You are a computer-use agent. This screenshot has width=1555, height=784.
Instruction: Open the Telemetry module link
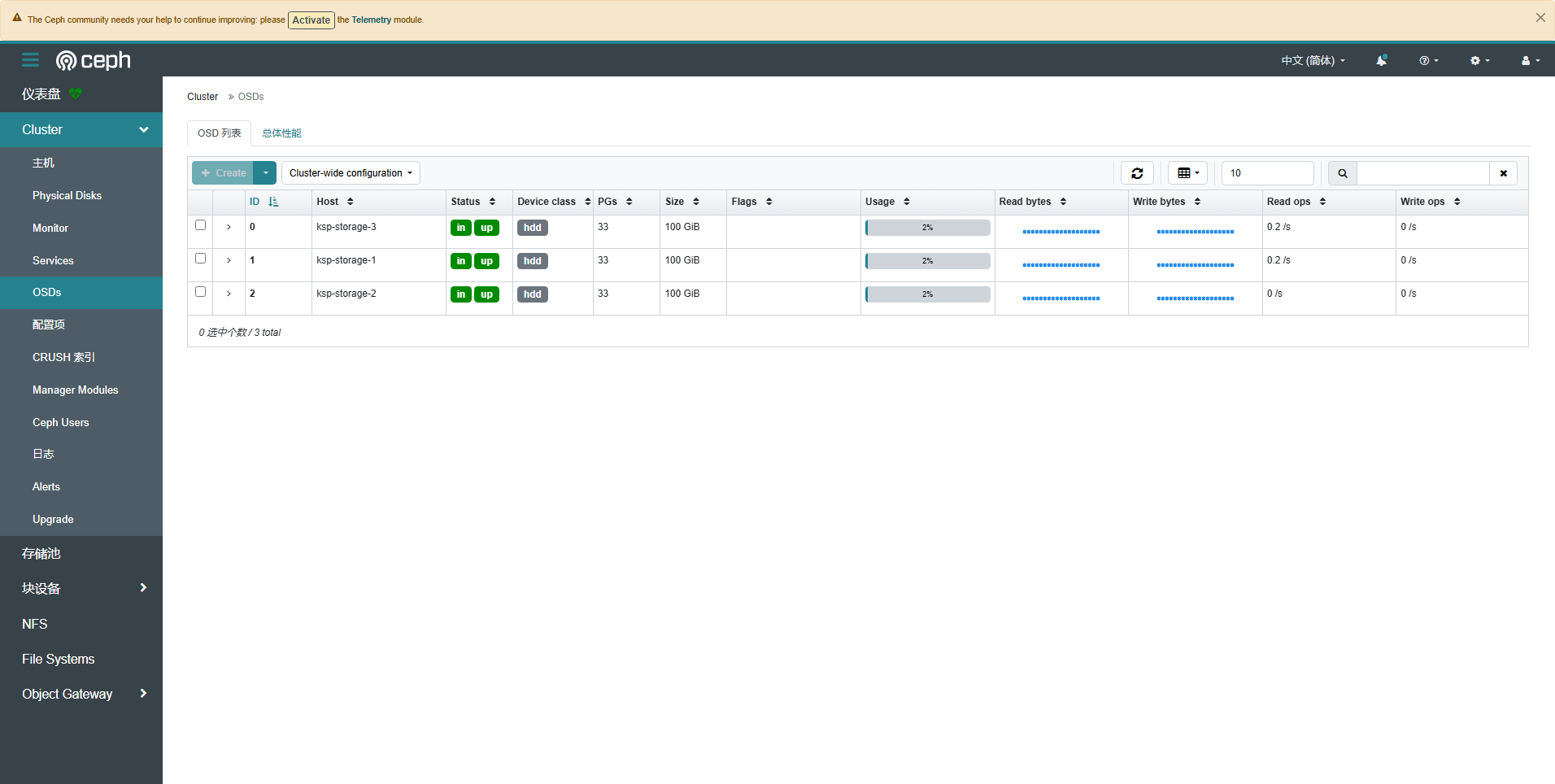pos(371,20)
